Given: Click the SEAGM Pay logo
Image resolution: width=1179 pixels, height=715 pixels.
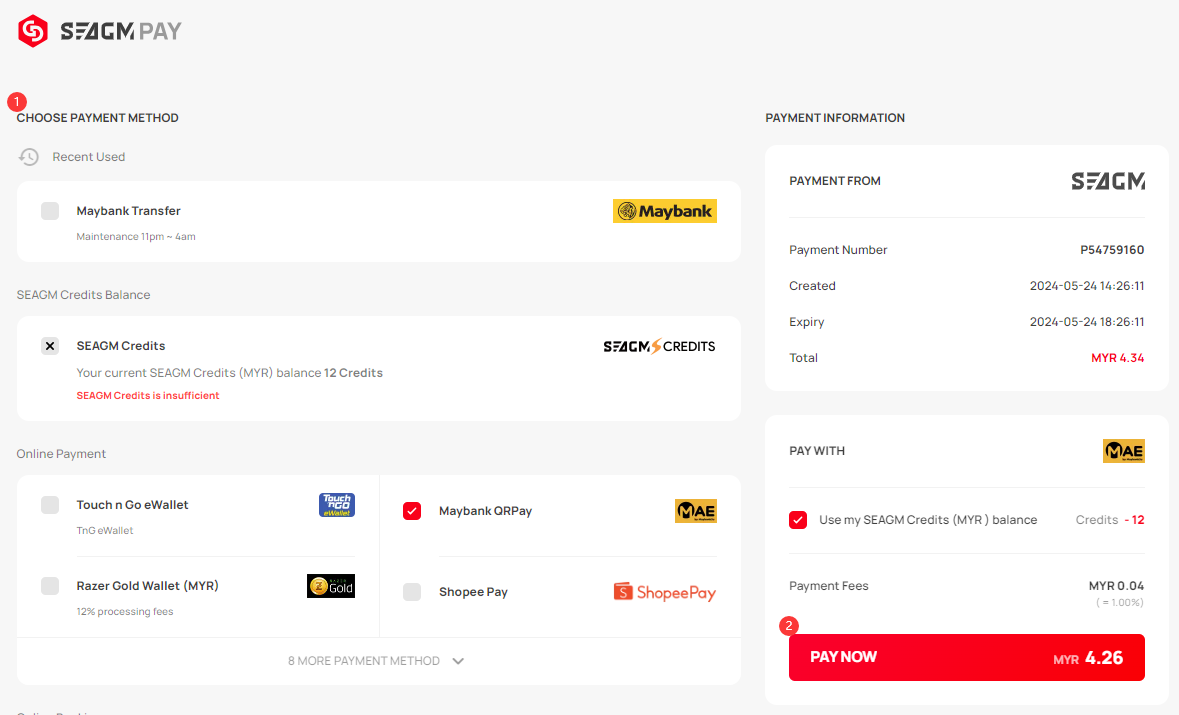Looking at the screenshot, I should point(99,31).
